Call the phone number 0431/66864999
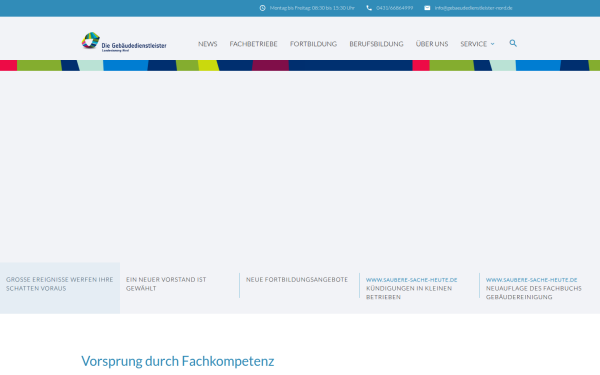Image resolution: width=600 pixels, height=375 pixels. [x=395, y=8]
